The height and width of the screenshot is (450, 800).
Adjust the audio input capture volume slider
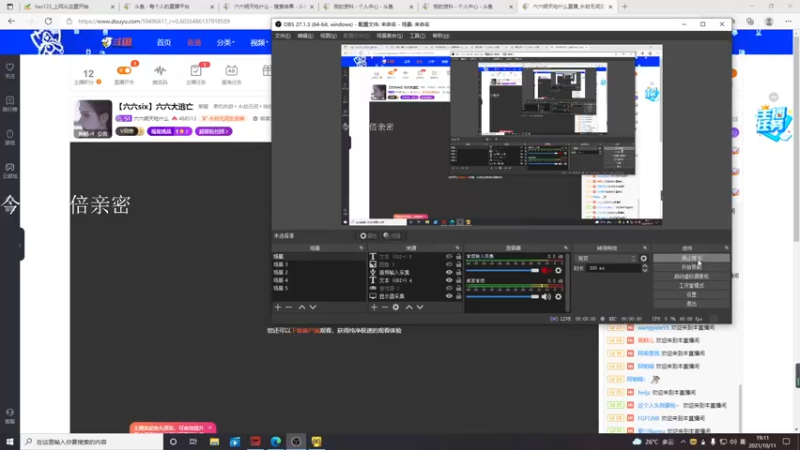coord(503,270)
